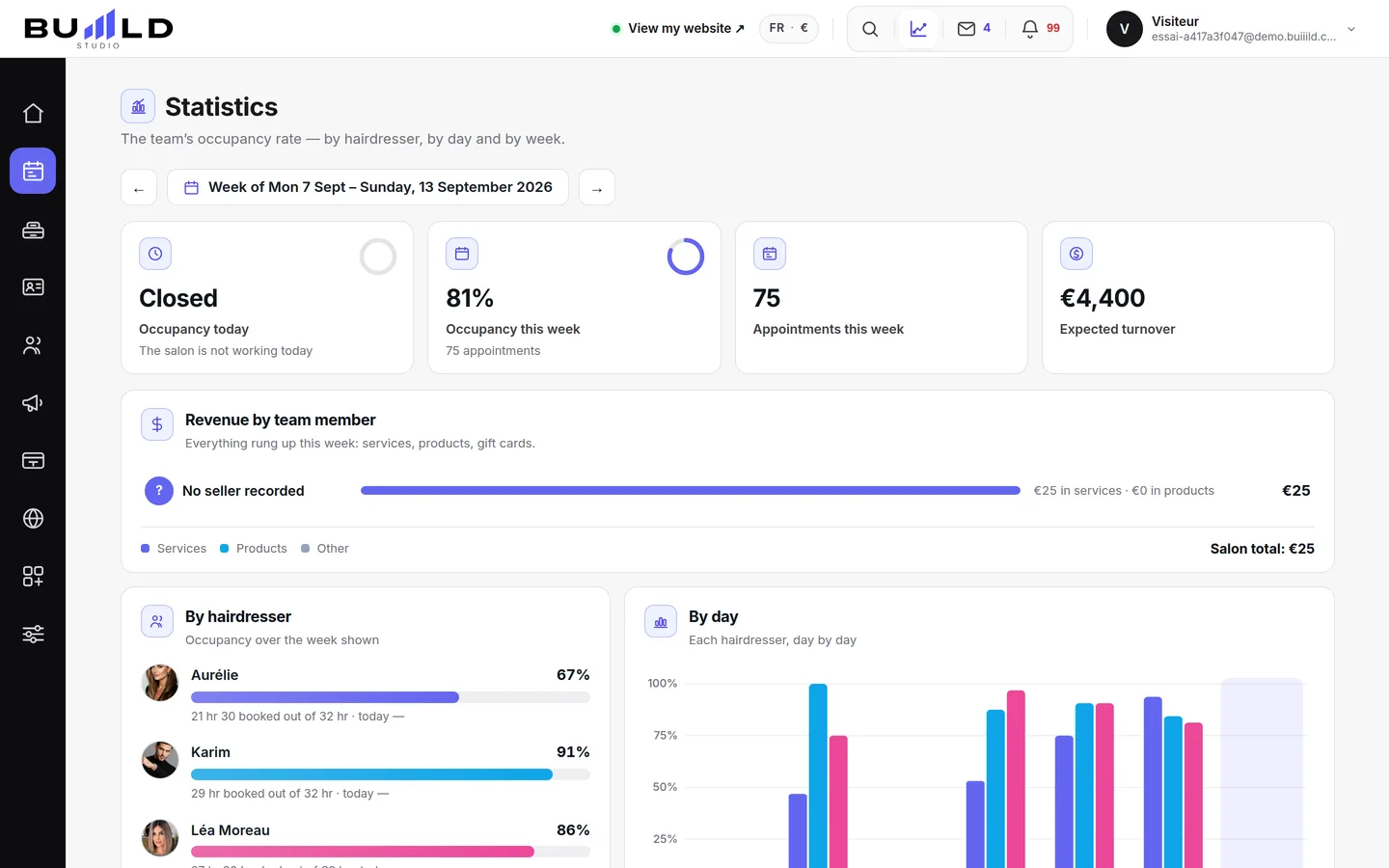Image resolution: width=1389 pixels, height=868 pixels.
Task: Click Aurélie's '67%' value
Action: click(x=573, y=675)
